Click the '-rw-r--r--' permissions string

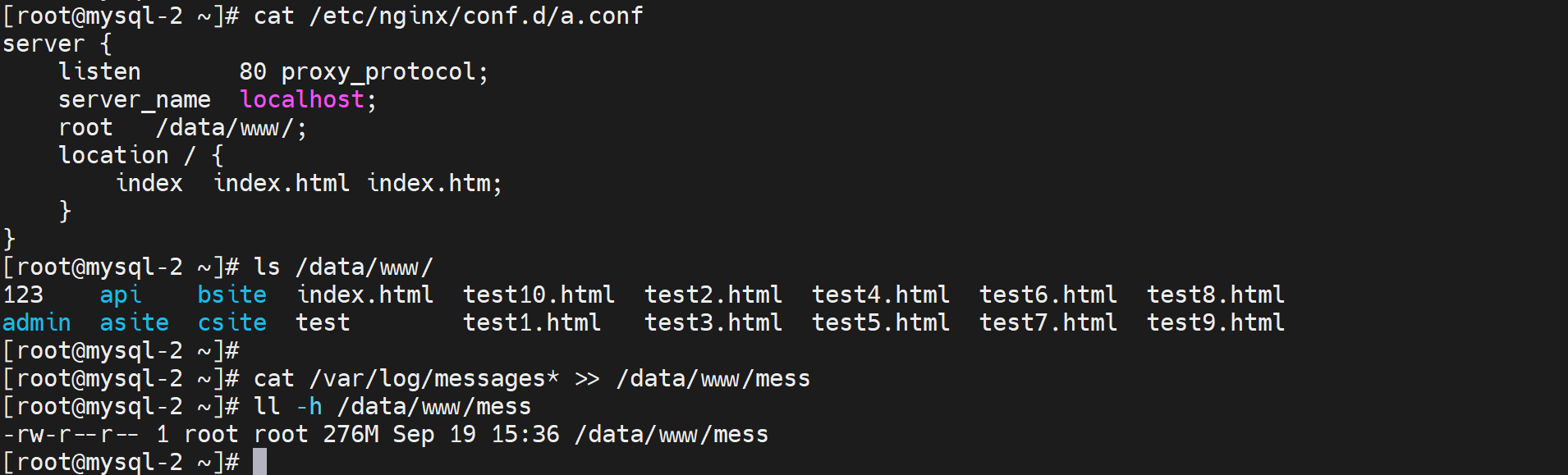coord(71,435)
